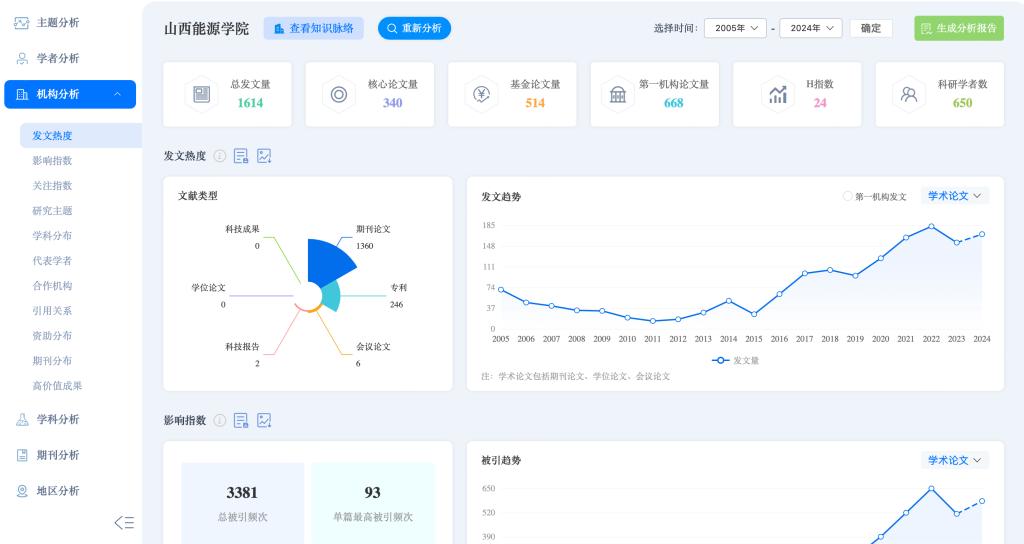Open the 2005年 start year dropdown
1024x544 pixels.
pyautogui.click(x=740, y=28)
